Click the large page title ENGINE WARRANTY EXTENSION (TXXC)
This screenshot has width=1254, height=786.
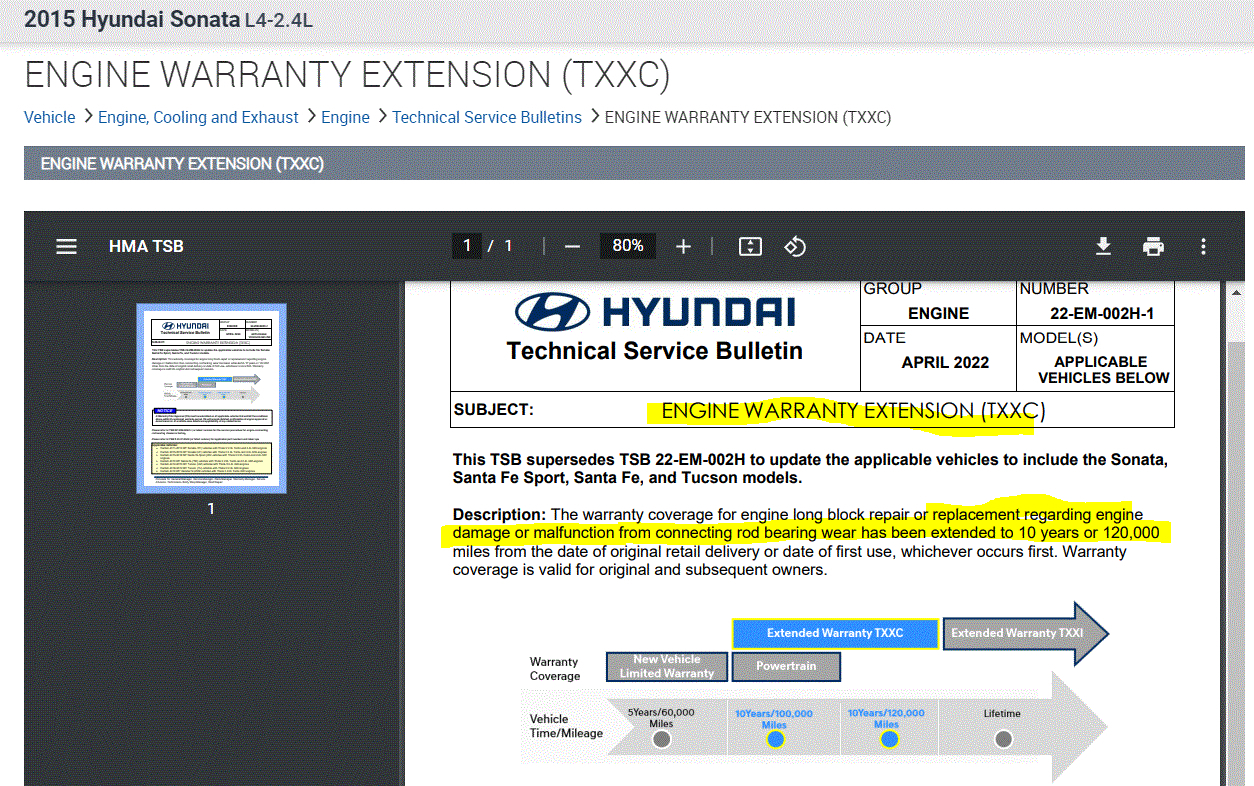347,75
